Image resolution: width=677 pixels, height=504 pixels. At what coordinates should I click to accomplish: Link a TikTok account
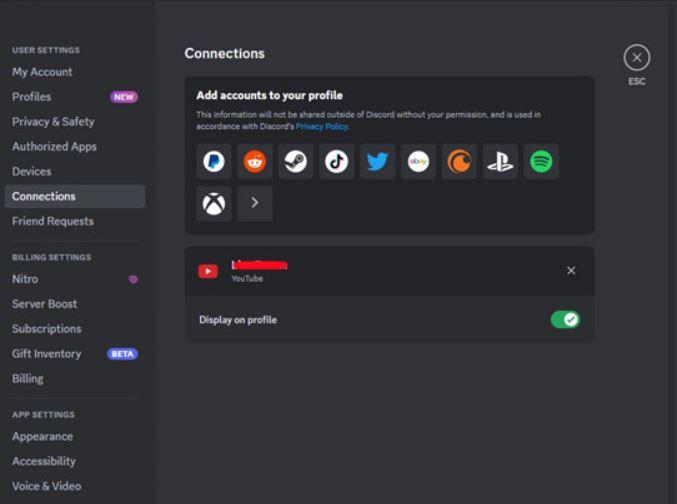[336, 162]
